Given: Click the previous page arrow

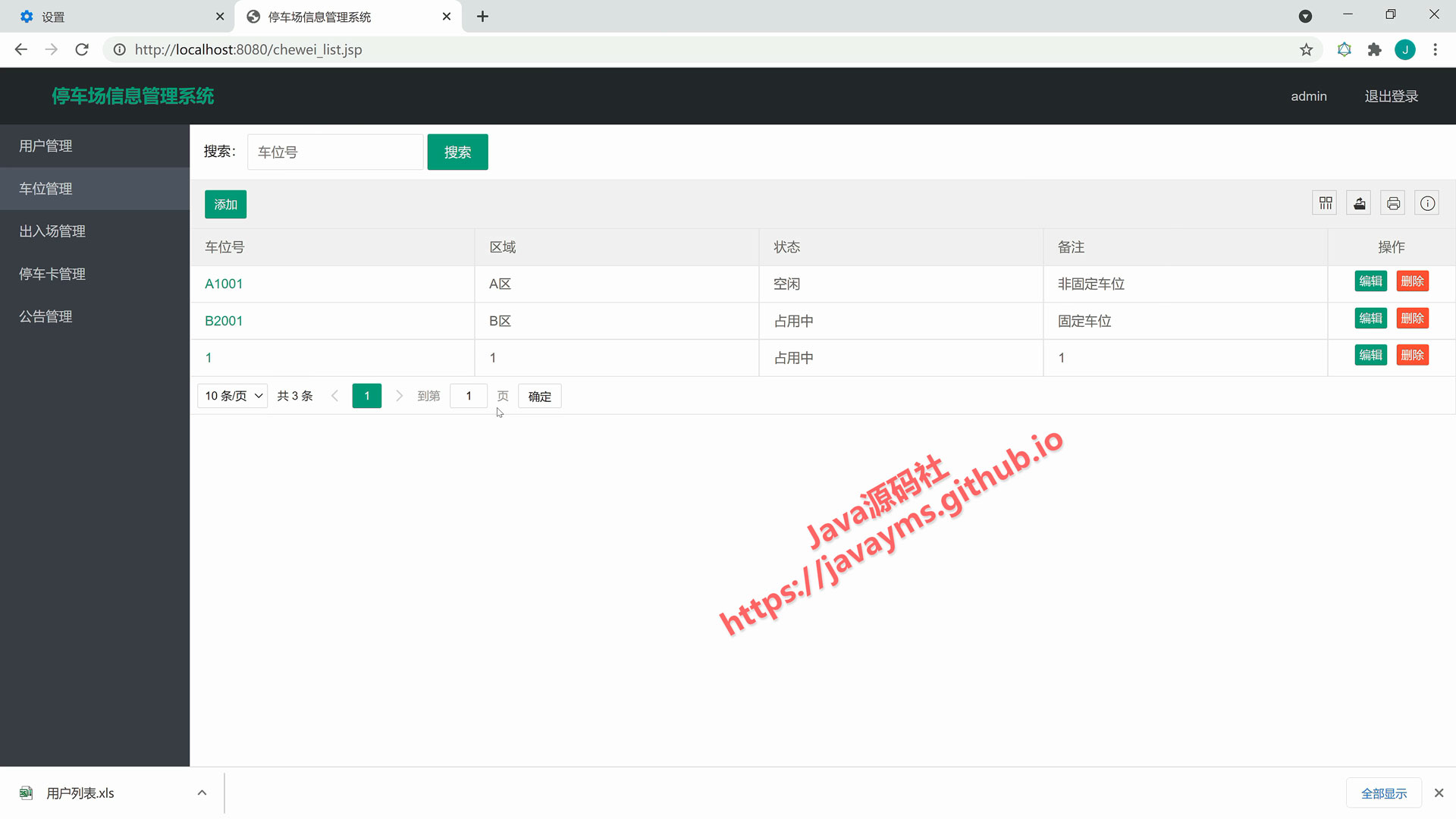Looking at the screenshot, I should [334, 396].
